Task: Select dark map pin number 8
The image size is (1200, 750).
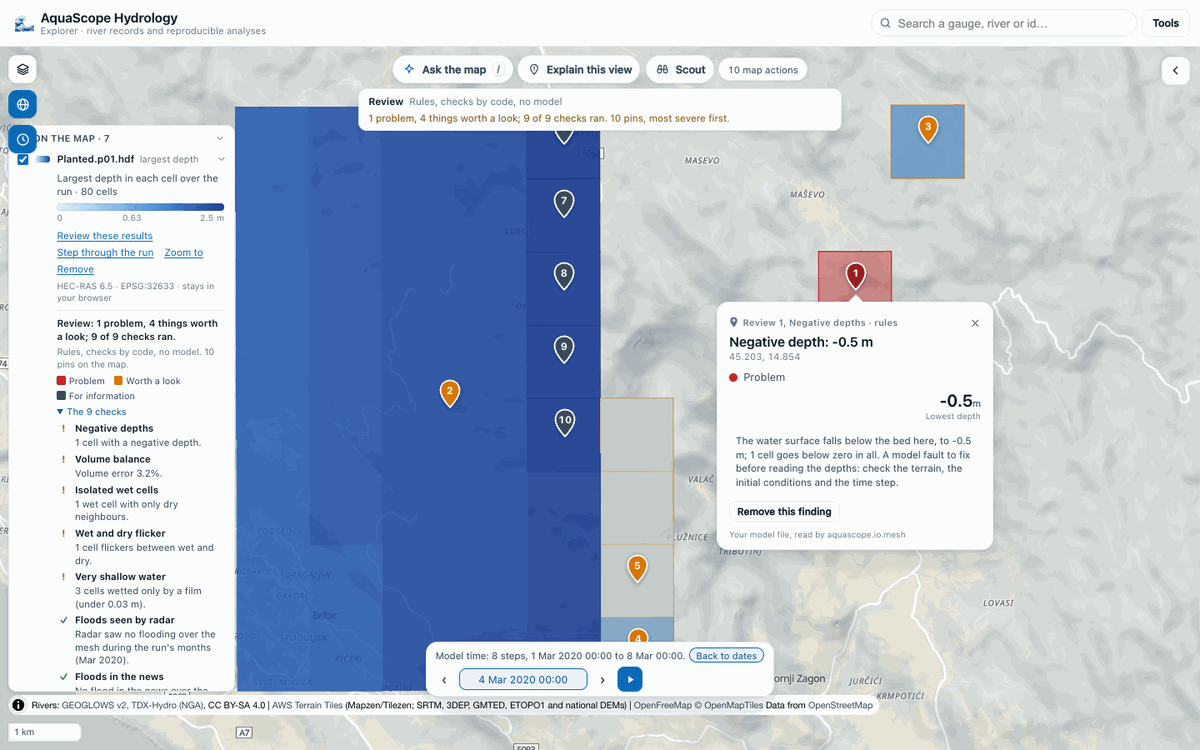Action: [x=564, y=276]
